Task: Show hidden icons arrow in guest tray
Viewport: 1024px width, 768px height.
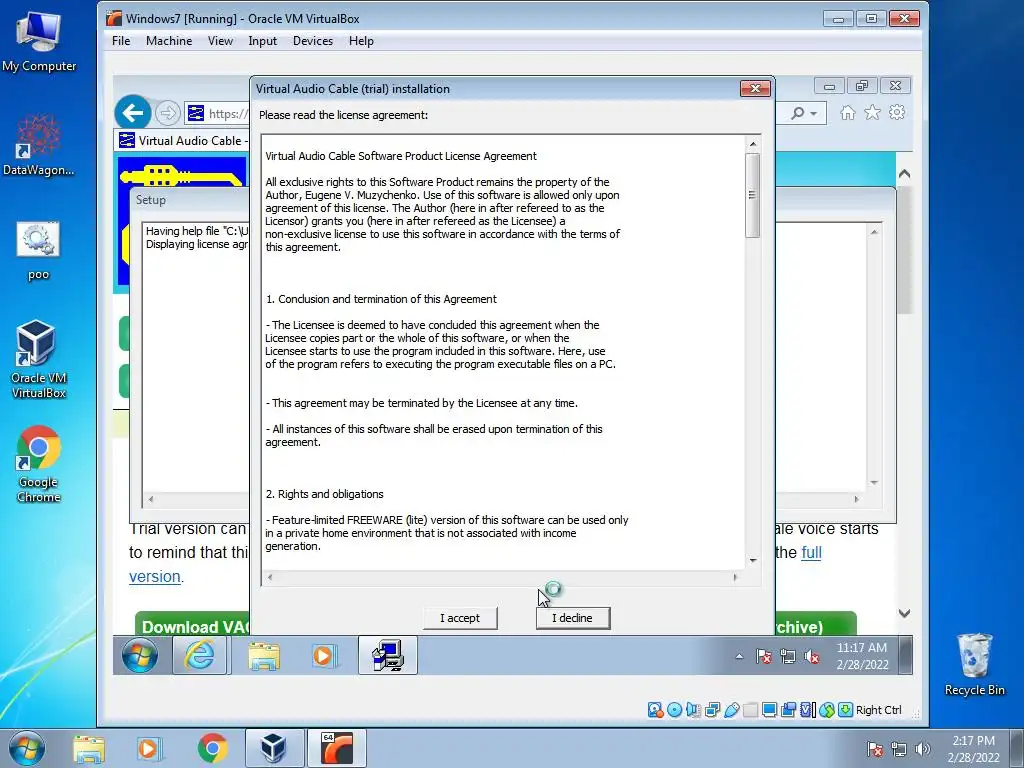Action: (x=739, y=656)
